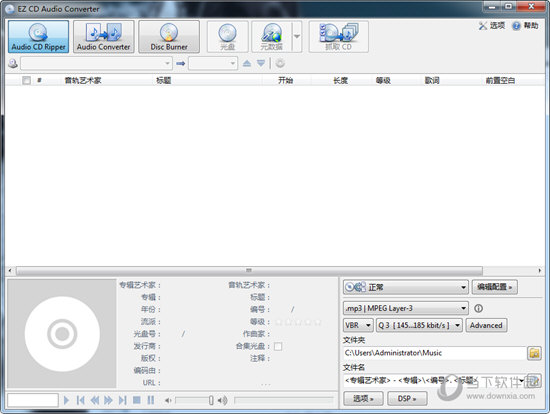Open the VBR mode dropdown
Viewport: 550px width, 414px height.
point(358,325)
